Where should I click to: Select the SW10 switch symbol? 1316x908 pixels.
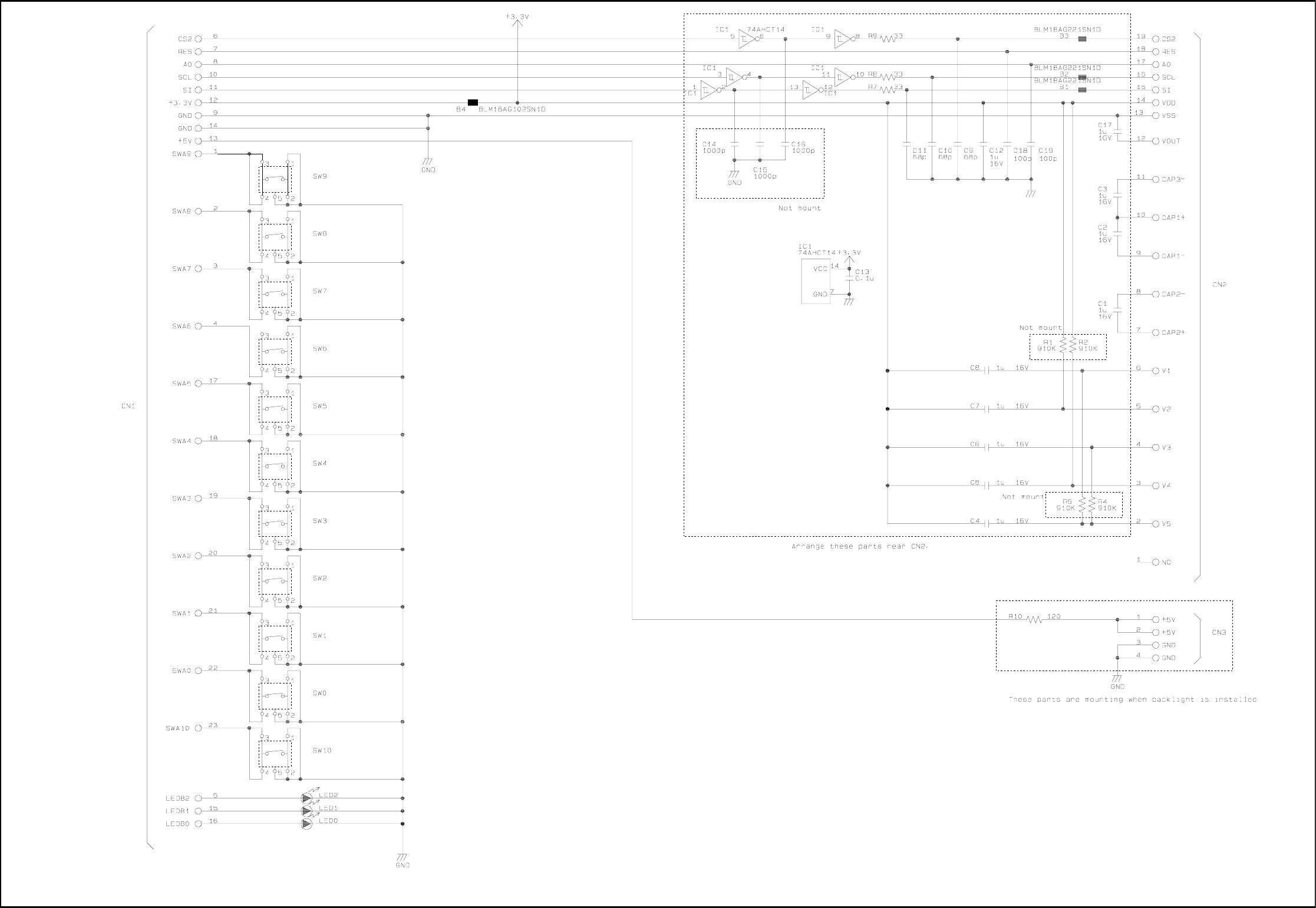(275, 752)
